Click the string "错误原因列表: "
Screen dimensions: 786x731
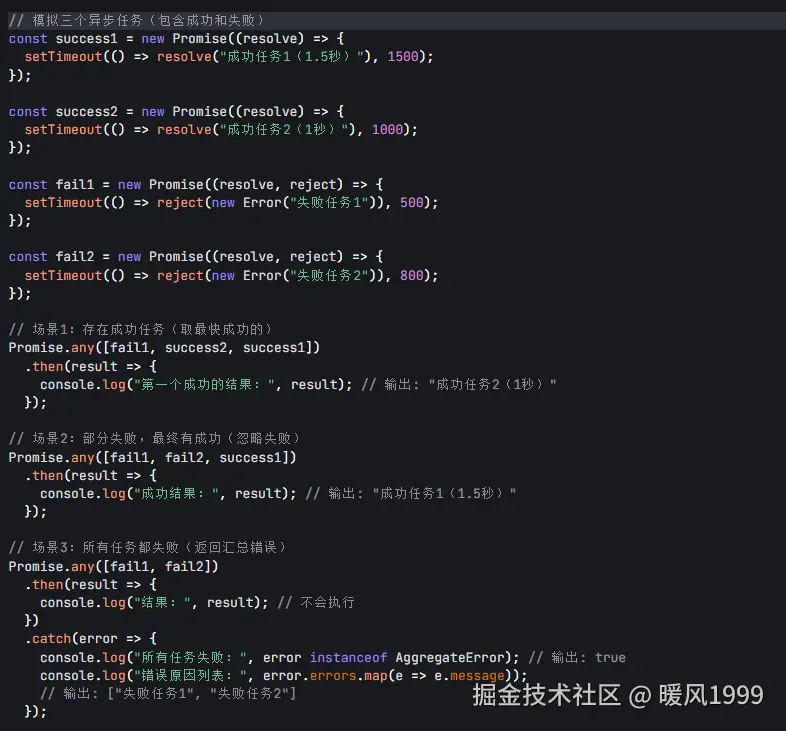tap(190, 675)
